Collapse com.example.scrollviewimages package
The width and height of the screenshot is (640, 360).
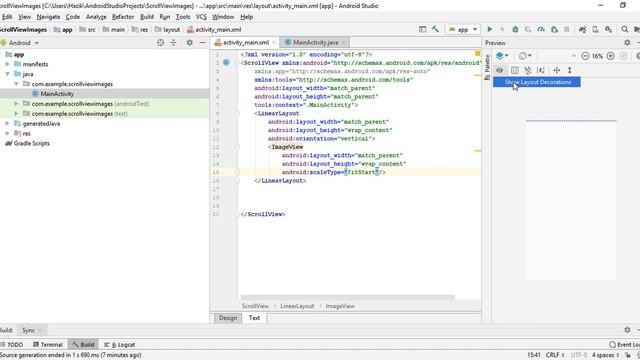[x=16, y=84]
